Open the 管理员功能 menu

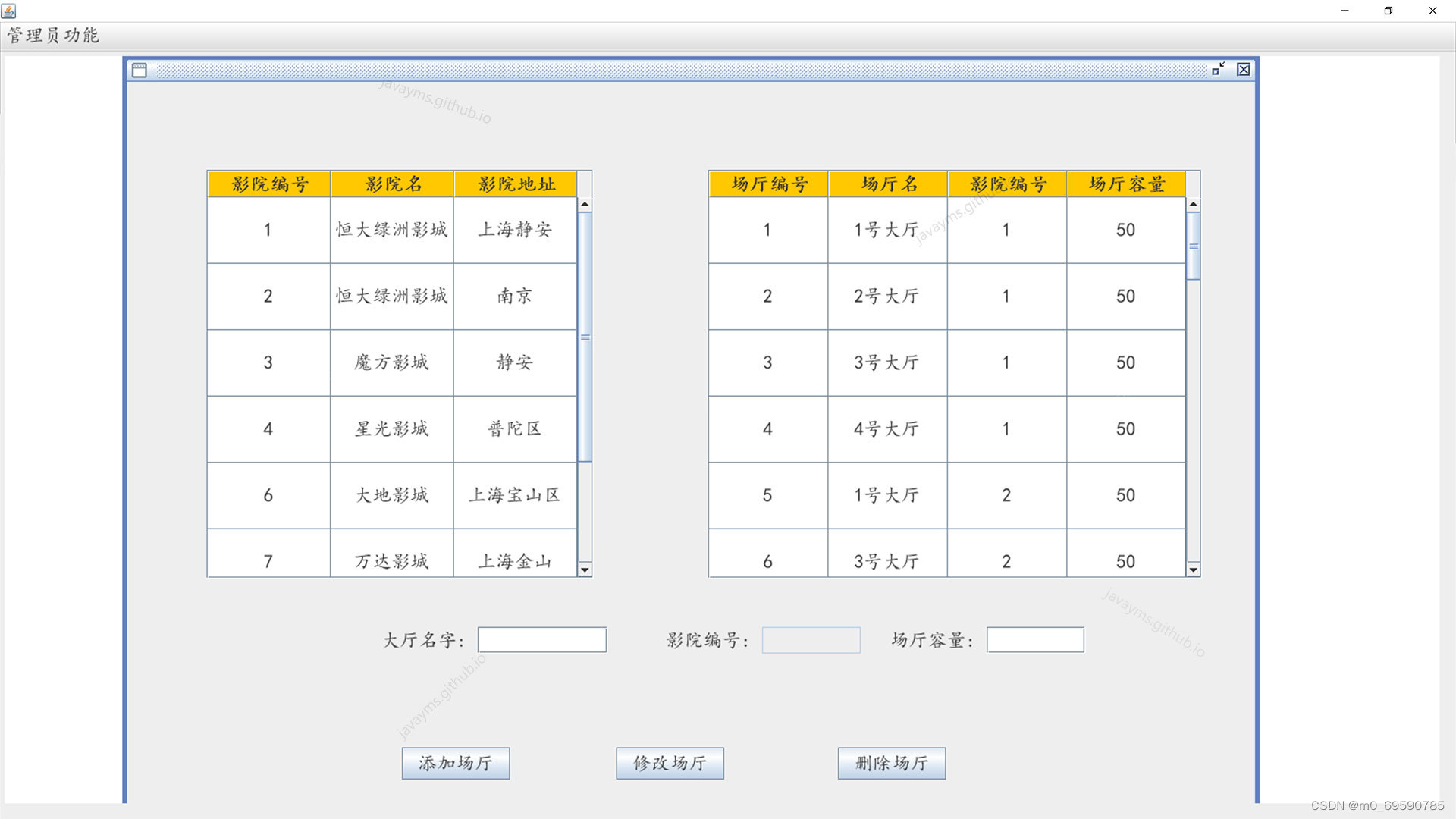click(53, 36)
